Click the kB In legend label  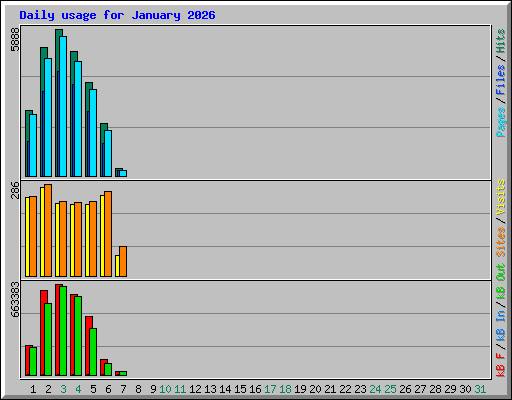501,325
